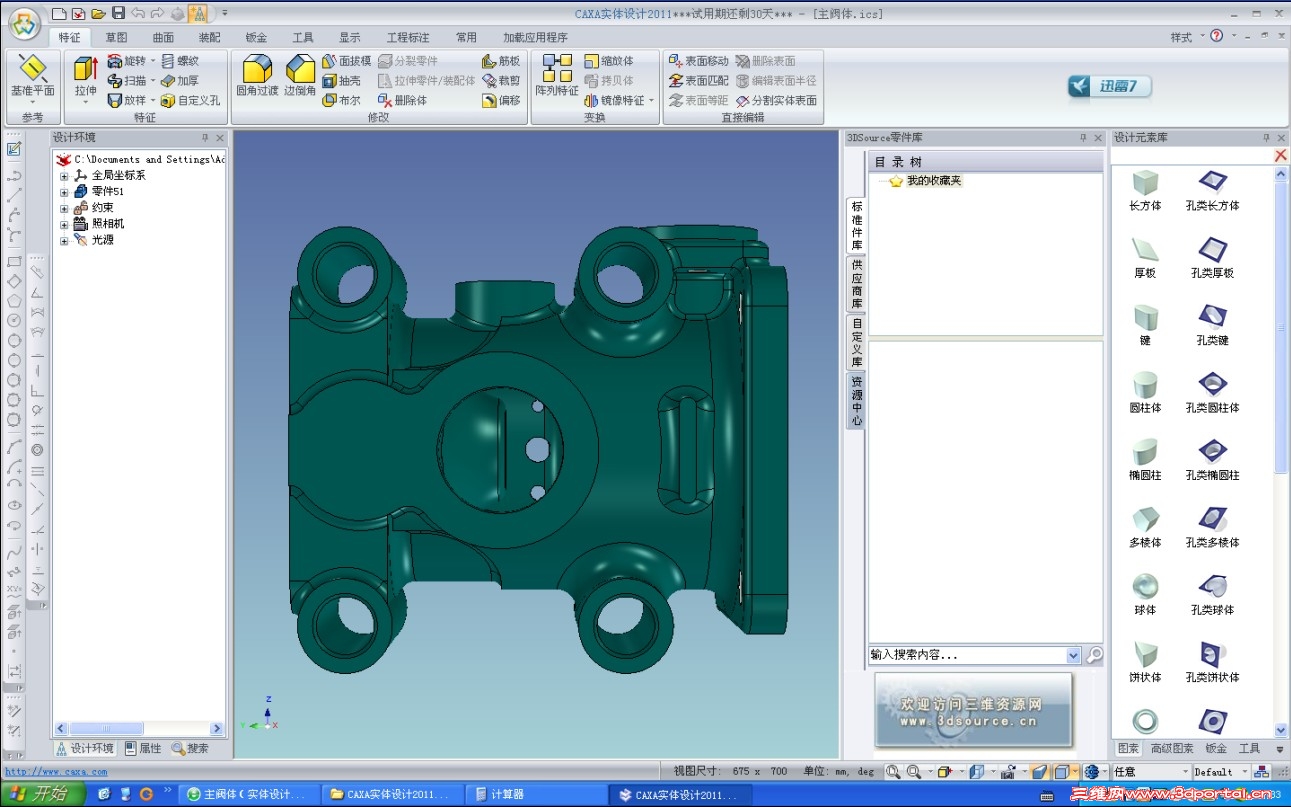The image size is (1291, 807).
Task: Click the 基准平面 datum plane tool
Action: [33, 76]
